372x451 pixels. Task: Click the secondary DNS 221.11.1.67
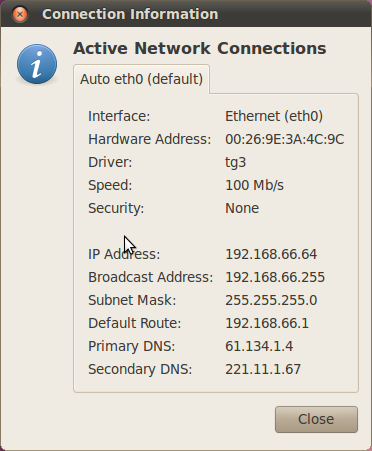(x=263, y=369)
